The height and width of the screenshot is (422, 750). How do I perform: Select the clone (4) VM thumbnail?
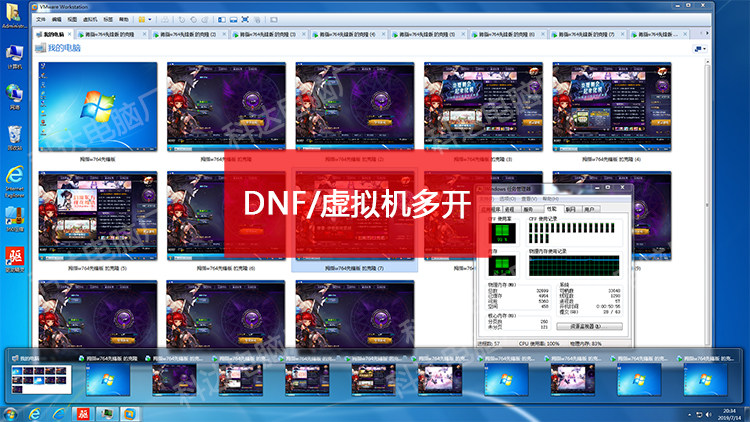click(612, 106)
